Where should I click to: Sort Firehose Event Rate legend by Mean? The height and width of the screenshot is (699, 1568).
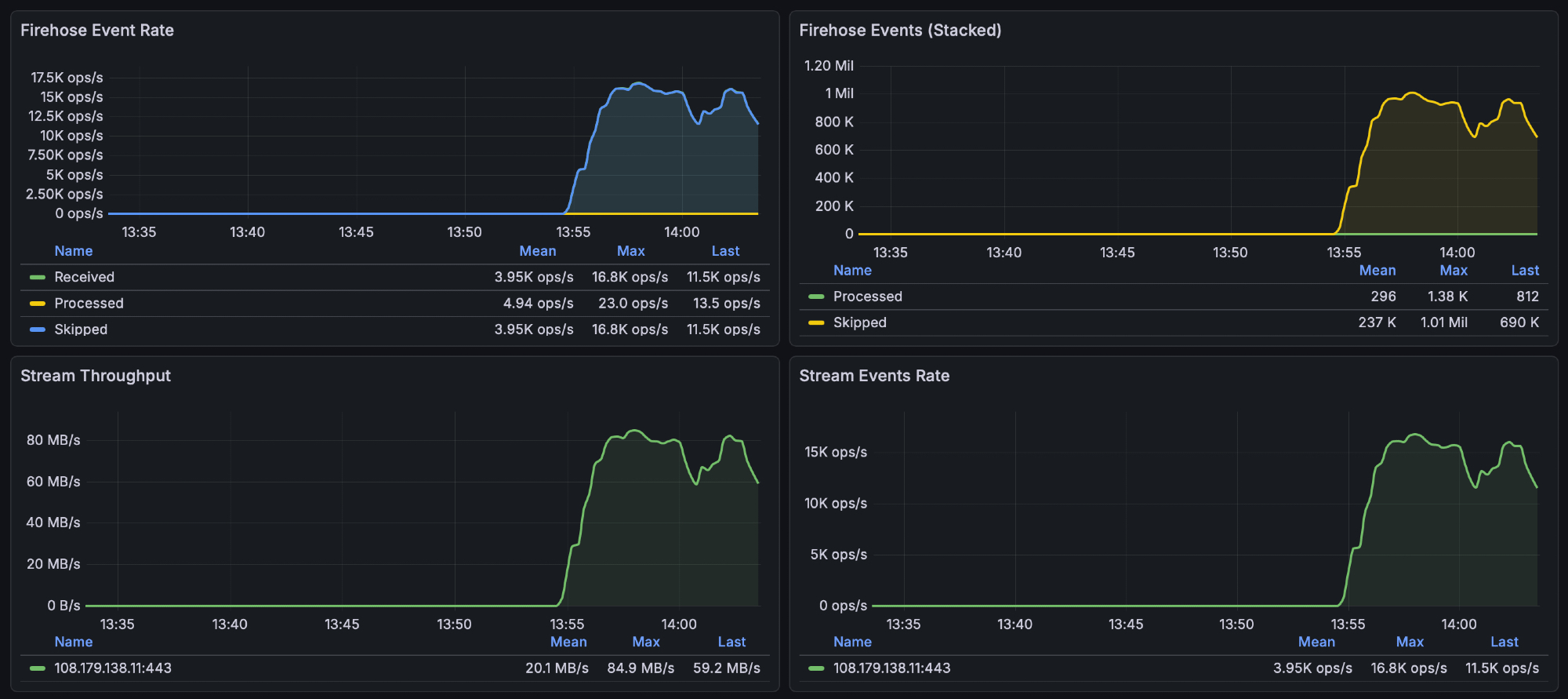pos(537,251)
